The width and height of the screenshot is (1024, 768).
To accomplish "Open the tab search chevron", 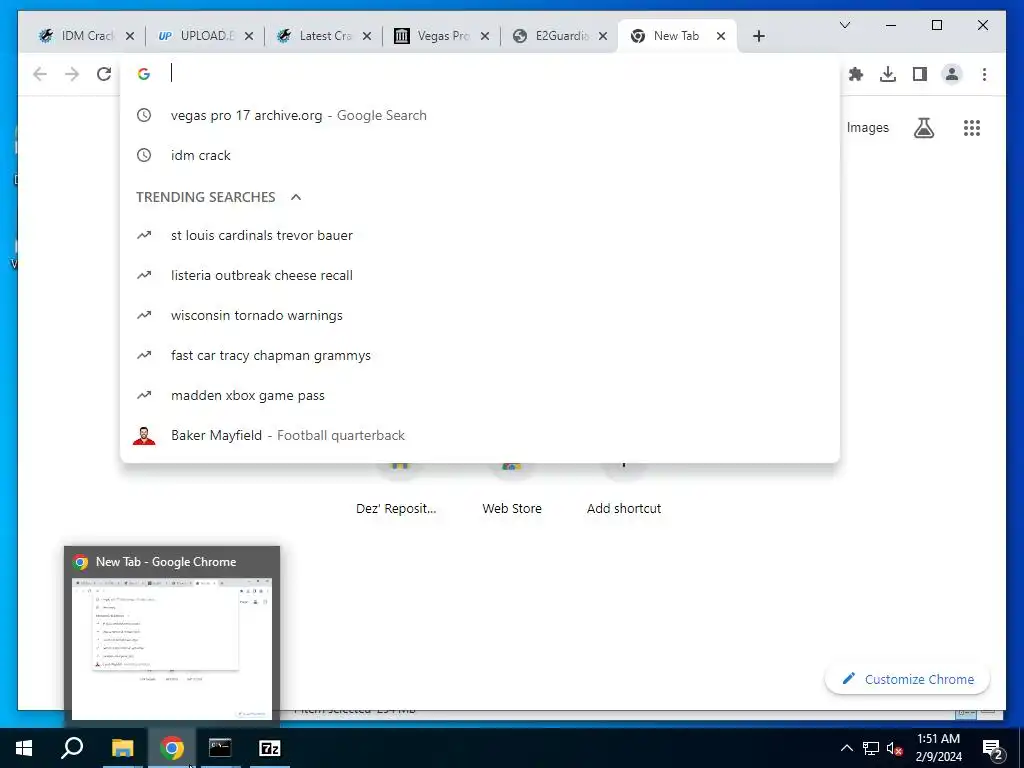I will [844, 25].
